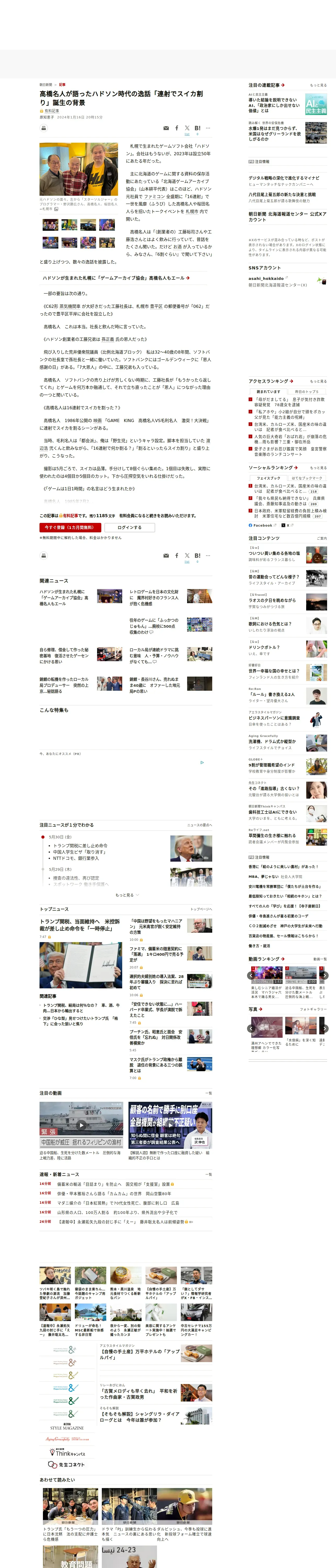Share by mail icon in bottom share bar
Screen dimensions: 336x1568
pyautogui.click(x=166, y=556)
